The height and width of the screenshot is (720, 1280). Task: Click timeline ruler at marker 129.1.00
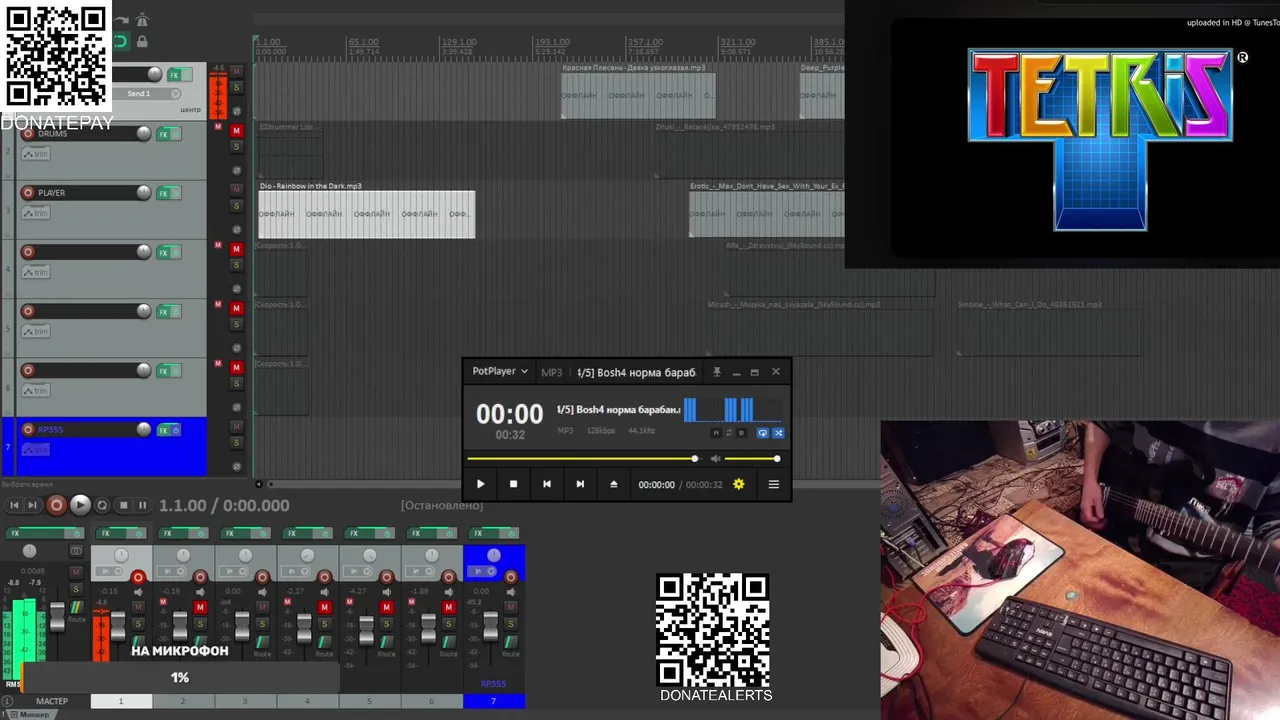[x=458, y=42]
